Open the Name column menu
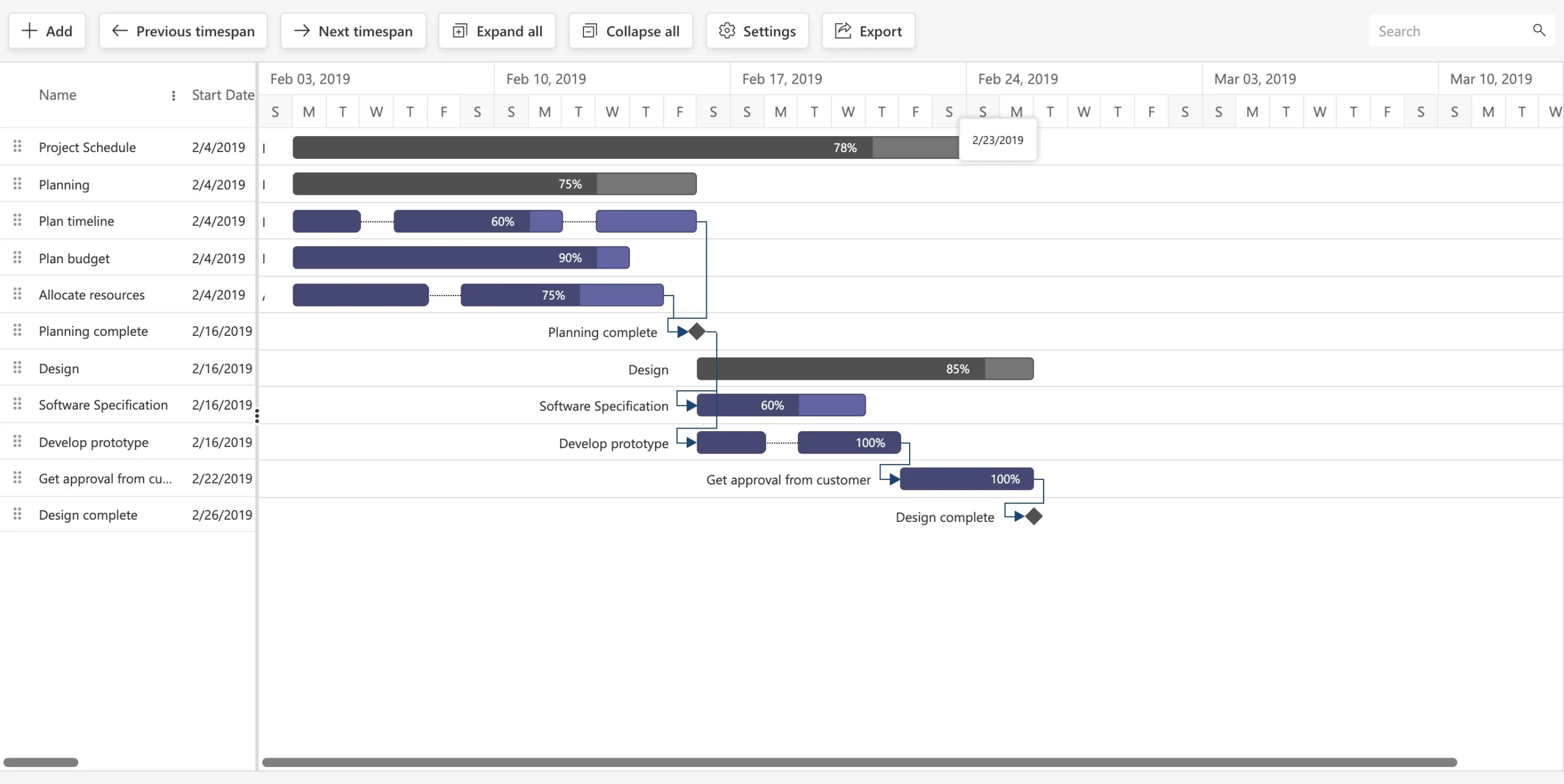Viewport: 1564px width, 784px height. coord(174,95)
